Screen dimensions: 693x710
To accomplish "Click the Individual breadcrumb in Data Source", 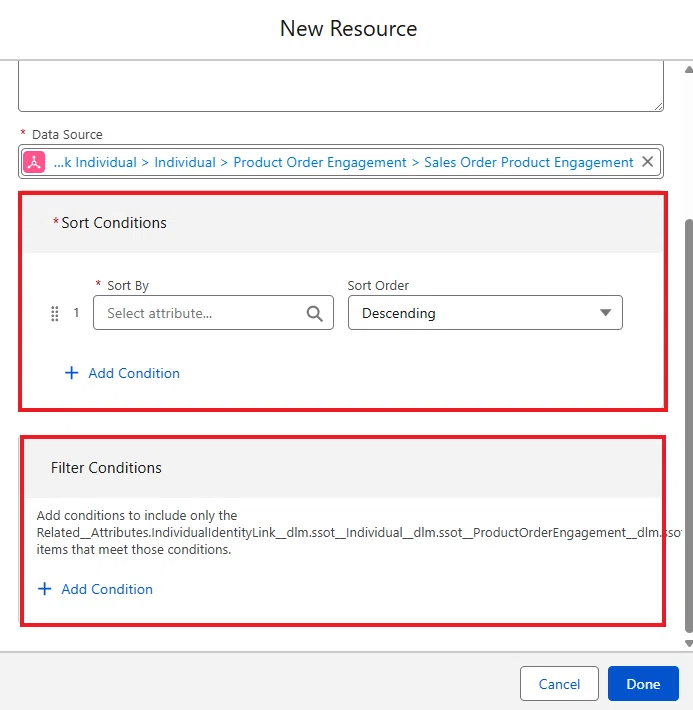I will tap(185, 162).
